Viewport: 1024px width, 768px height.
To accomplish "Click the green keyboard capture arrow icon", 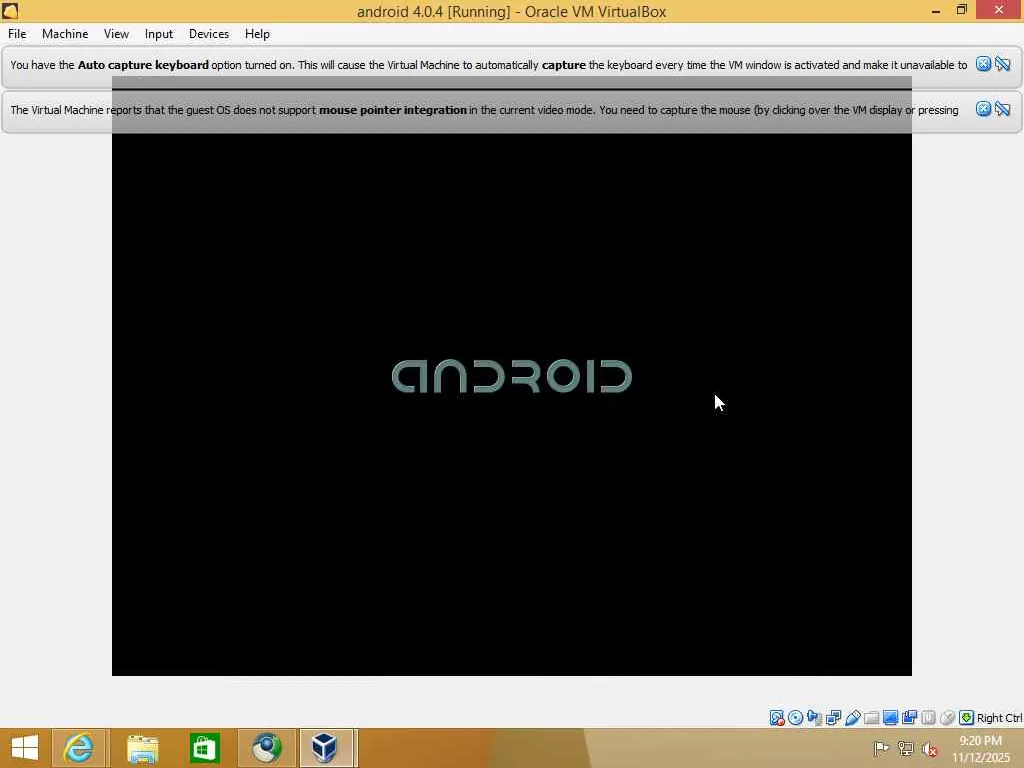I will pos(967,718).
